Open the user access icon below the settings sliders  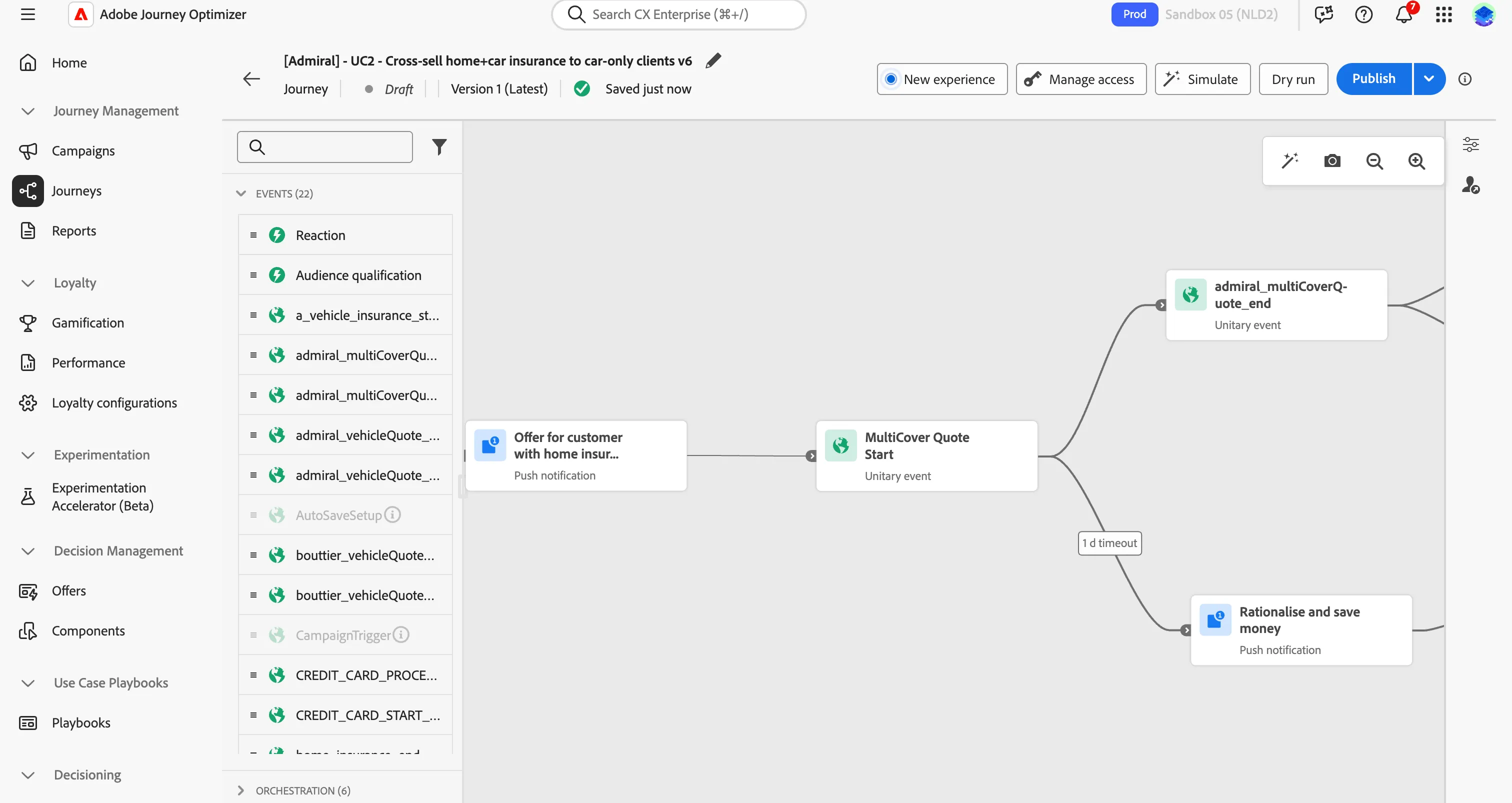1470,185
